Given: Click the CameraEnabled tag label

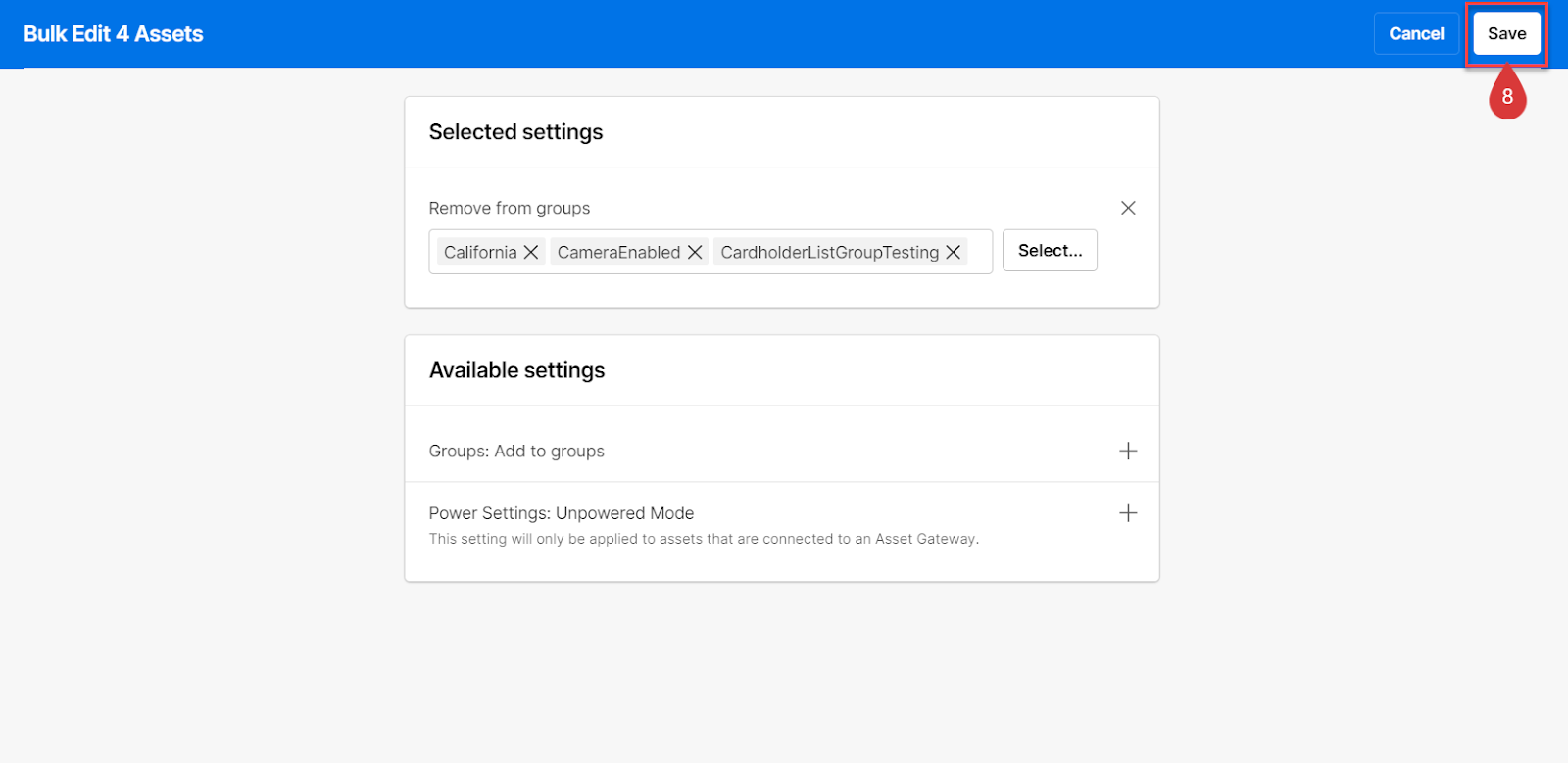Looking at the screenshot, I should pyautogui.click(x=618, y=252).
